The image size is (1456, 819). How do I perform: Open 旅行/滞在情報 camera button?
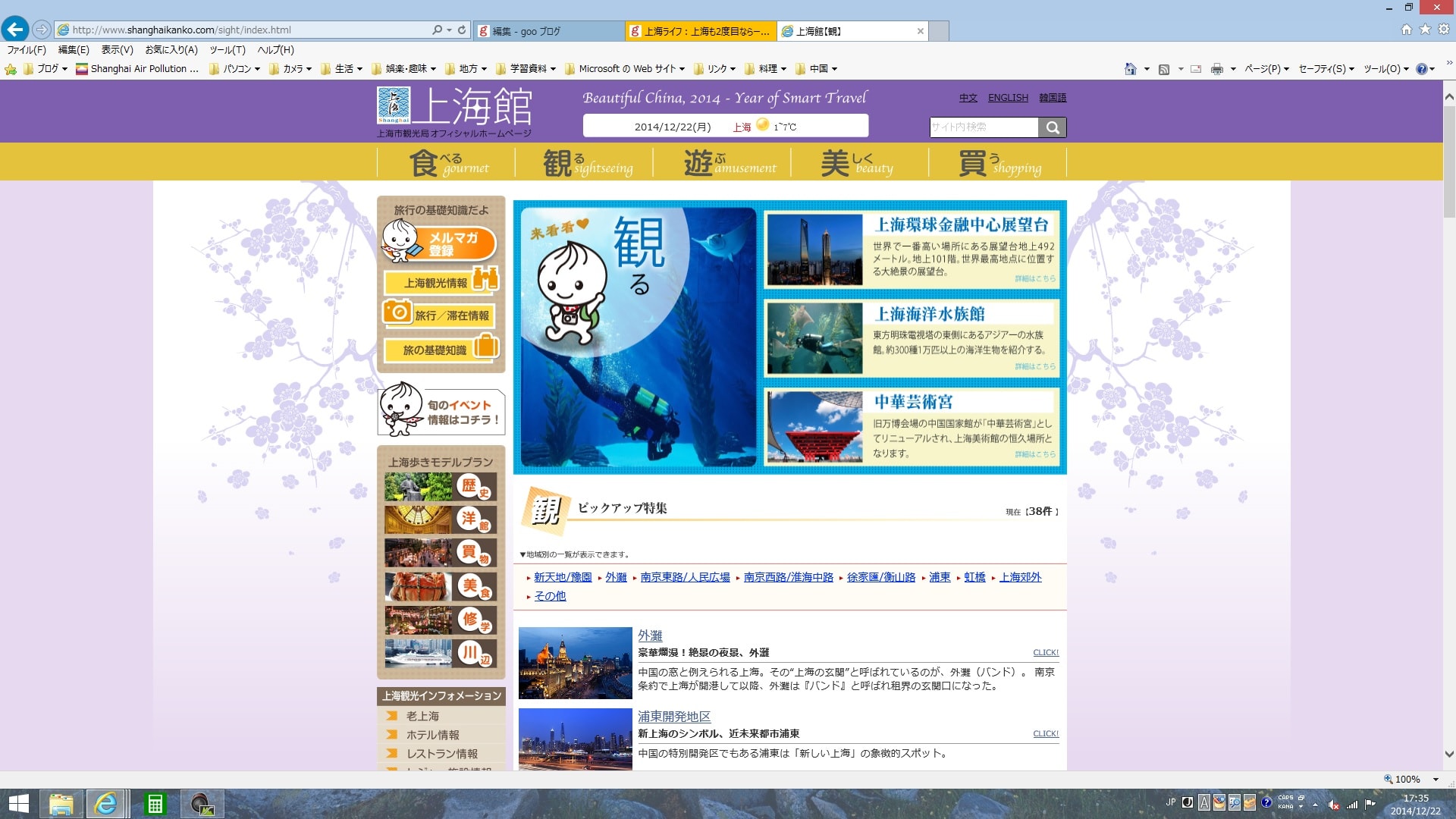coord(438,314)
